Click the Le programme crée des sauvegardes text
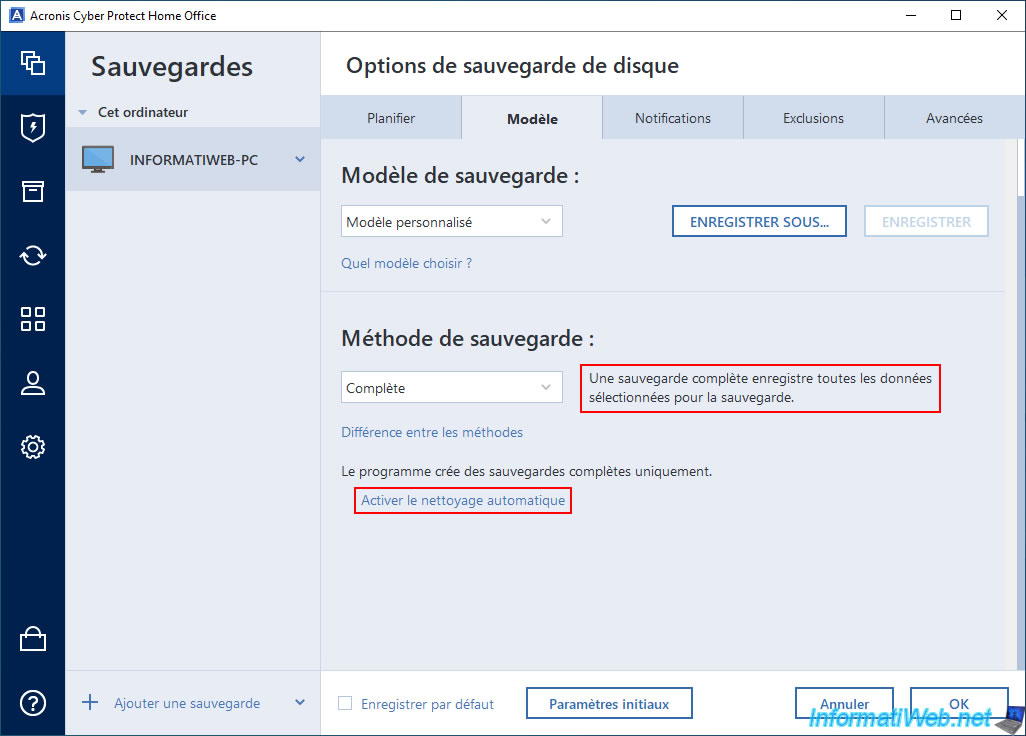1026x736 pixels. pyautogui.click(x=527, y=471)
